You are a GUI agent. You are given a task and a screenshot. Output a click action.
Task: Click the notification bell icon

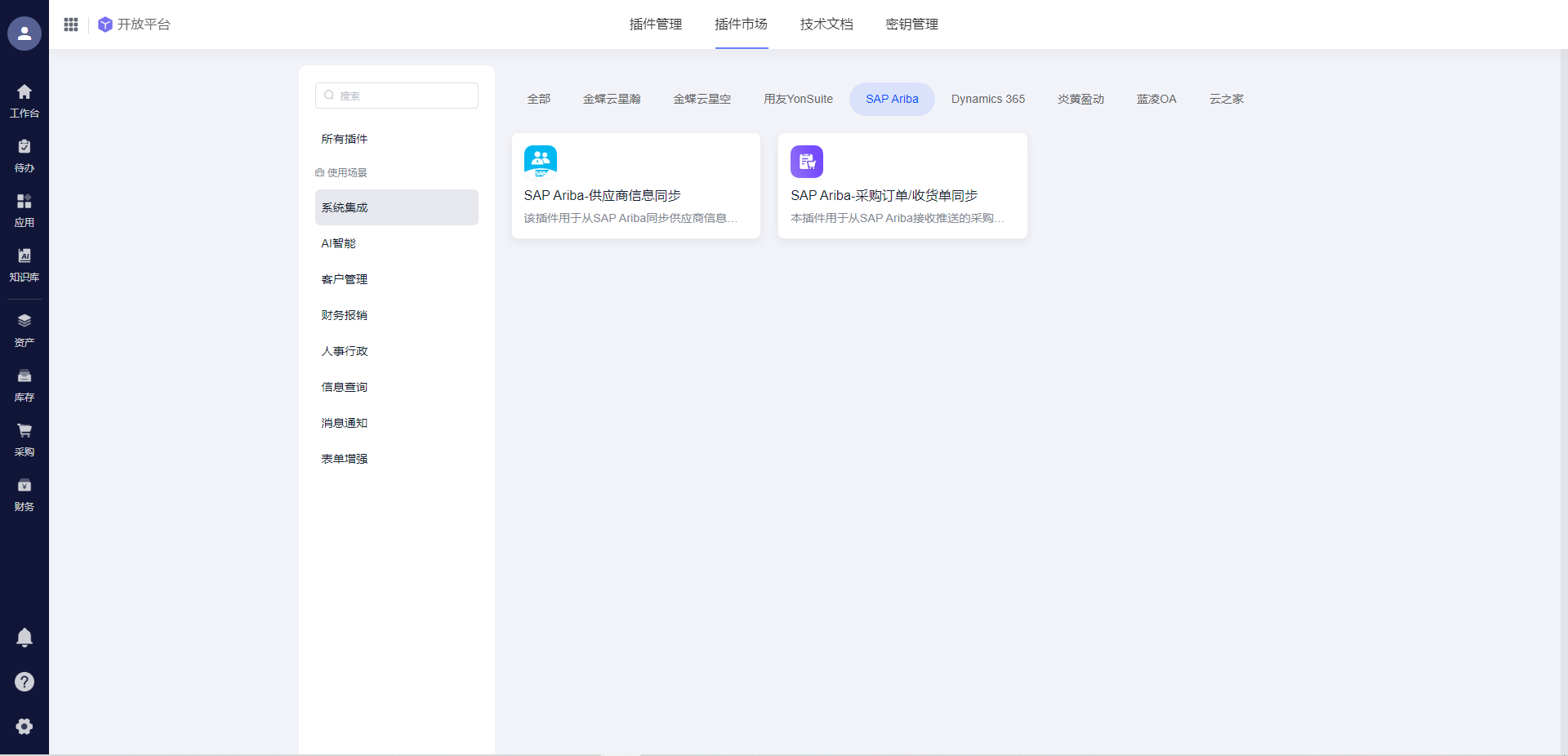pos(24,637)
